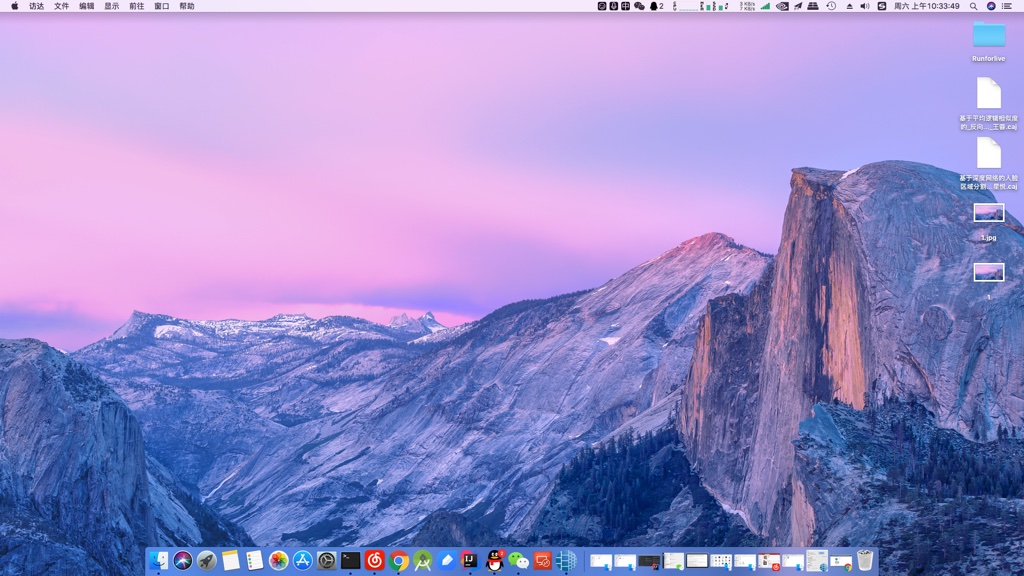Screen dimensions: 1024x576
Task: Open the Photos app in Dock
Action: [279, 560]
